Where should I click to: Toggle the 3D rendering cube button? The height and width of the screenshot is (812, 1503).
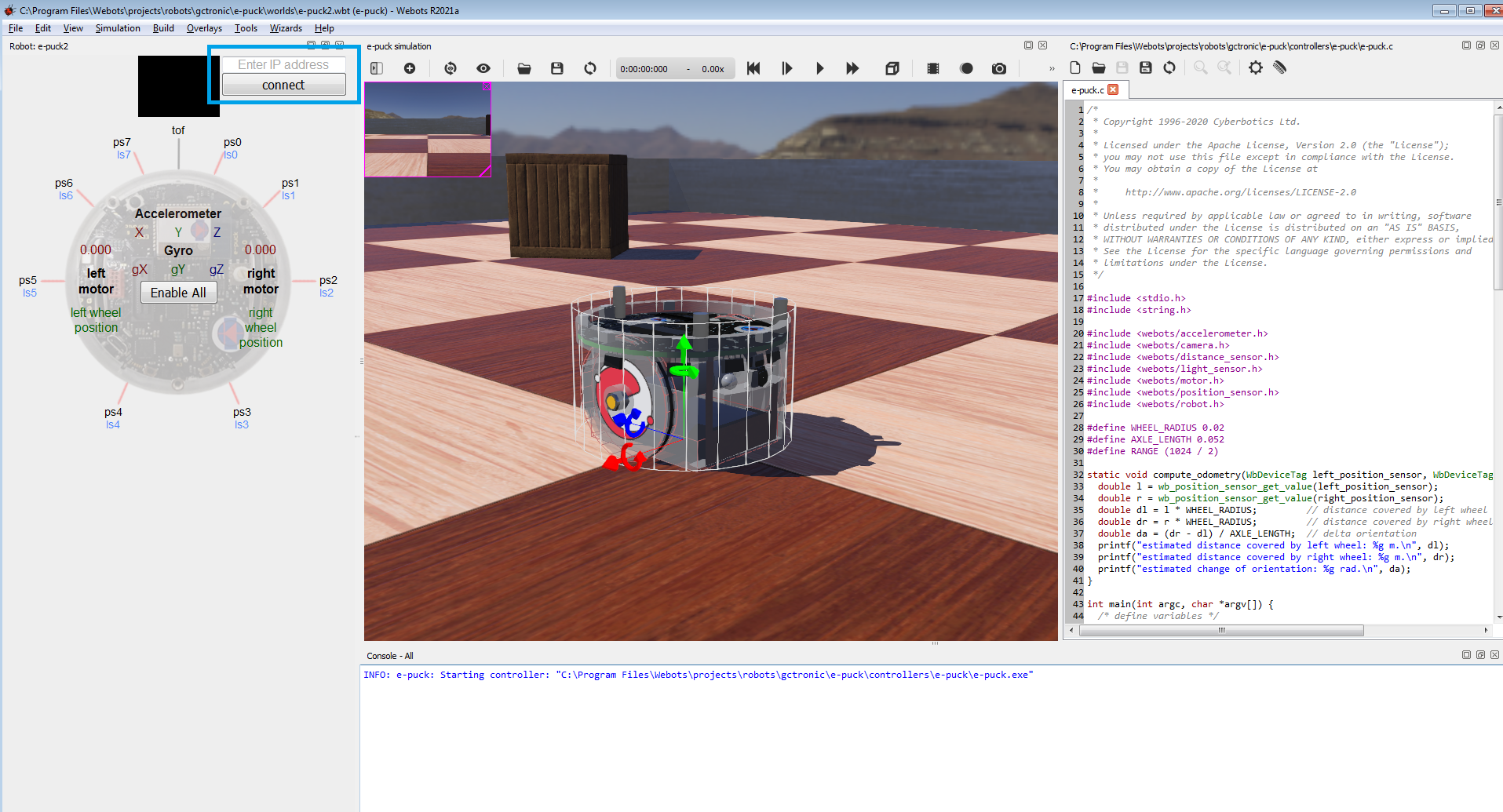click(892, 69)
